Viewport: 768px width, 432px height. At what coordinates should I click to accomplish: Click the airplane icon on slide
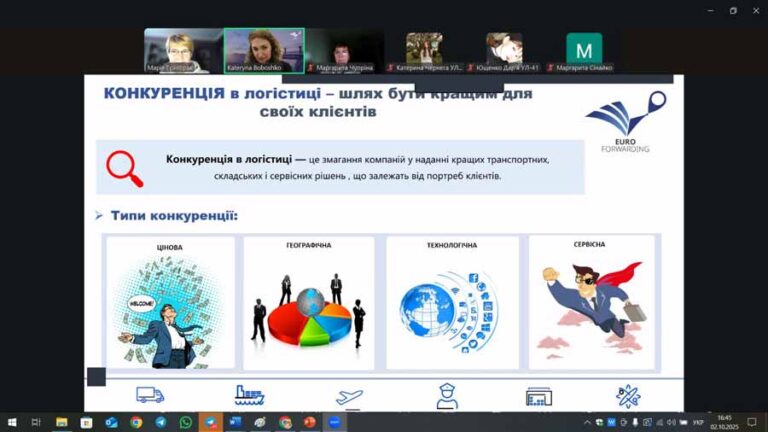click(x=349, y=397)
